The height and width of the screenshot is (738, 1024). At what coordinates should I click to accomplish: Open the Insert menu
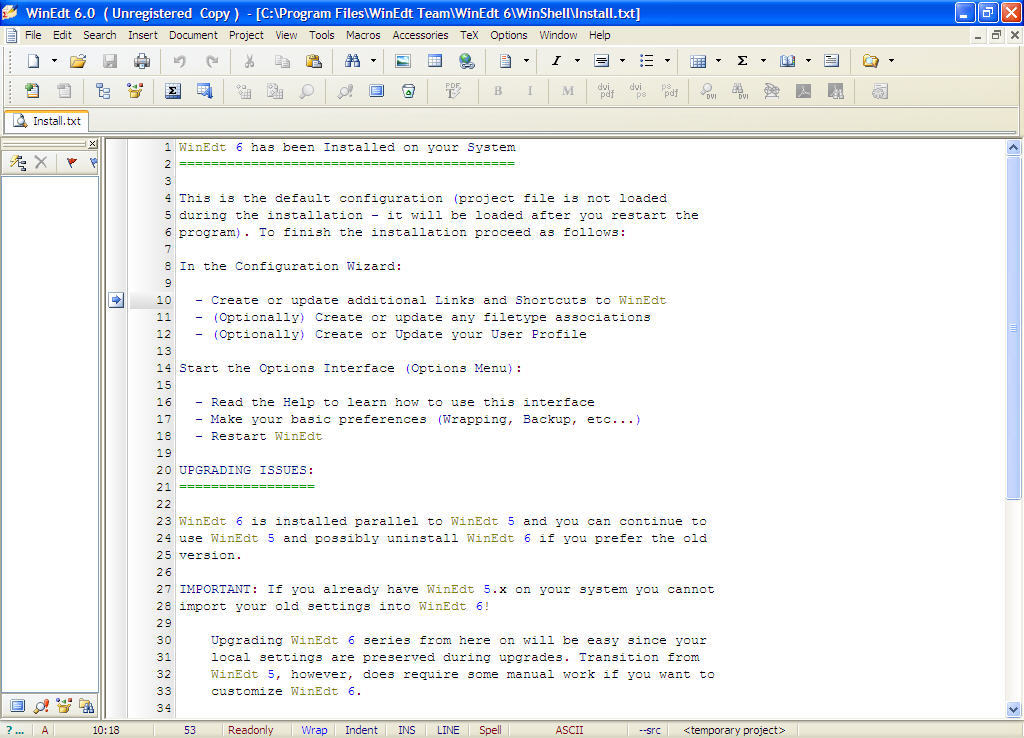coord(142,35)
